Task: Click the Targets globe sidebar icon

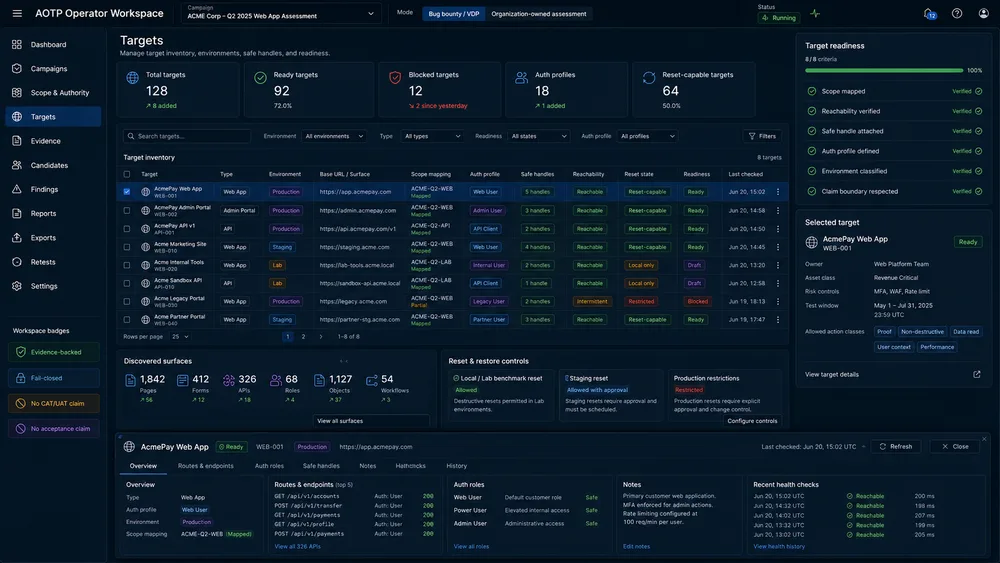Action: click(x=17, y=117)
